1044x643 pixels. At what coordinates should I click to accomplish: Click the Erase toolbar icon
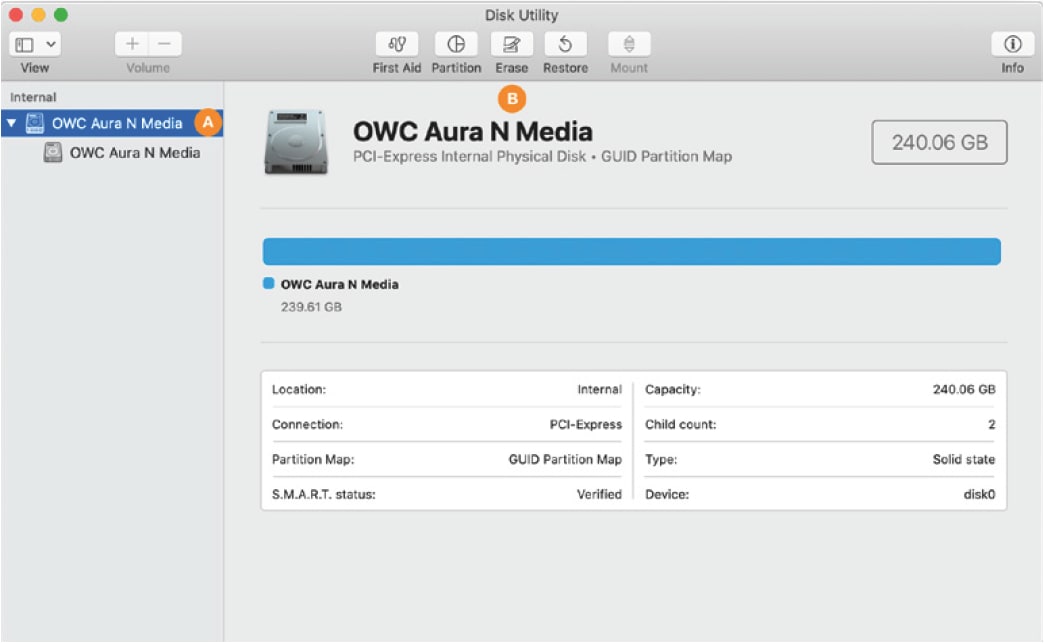point(512,45)
